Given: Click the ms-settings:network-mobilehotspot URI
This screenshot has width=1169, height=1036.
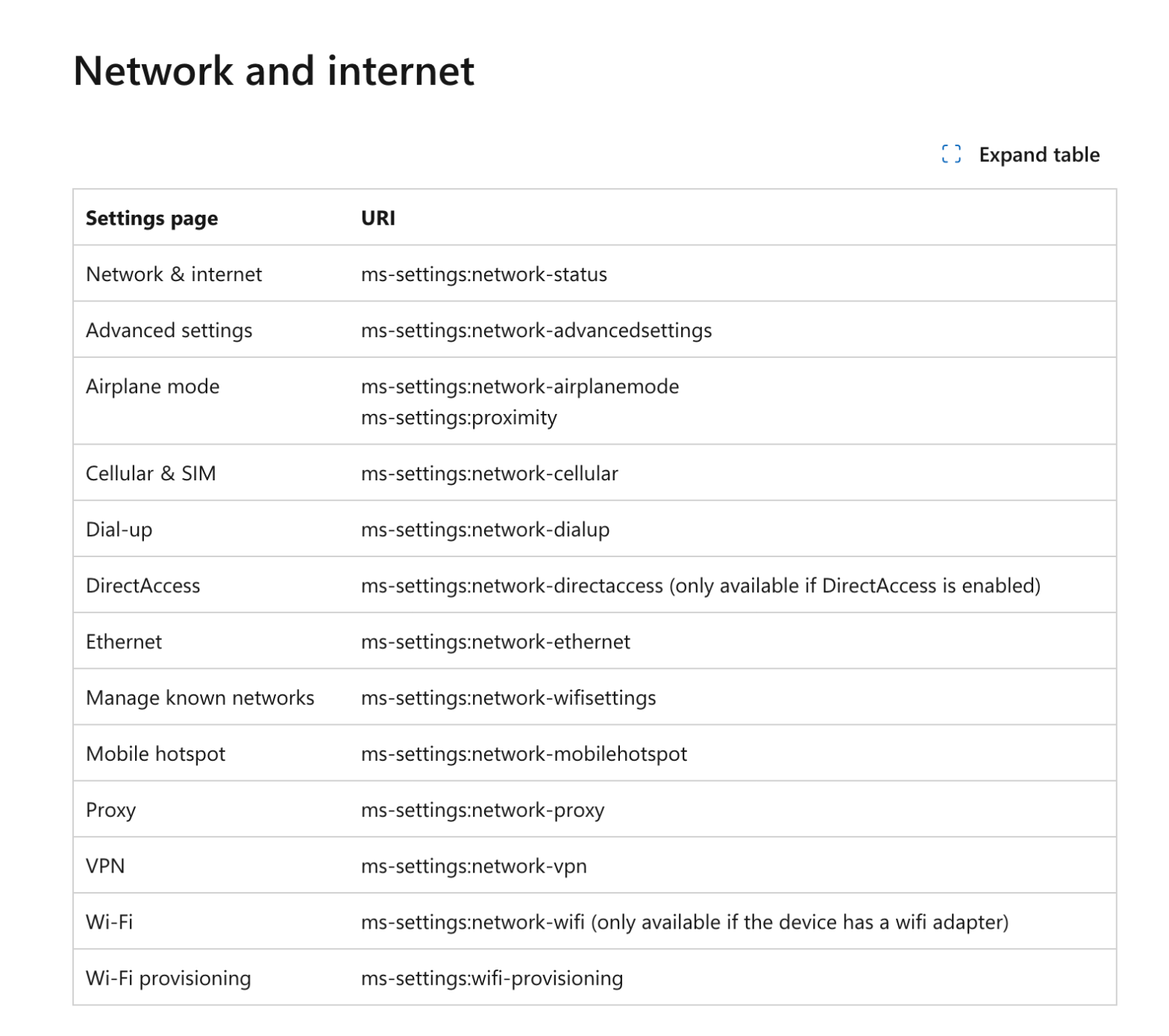Looking at the screenshot, I should (524, 754).
